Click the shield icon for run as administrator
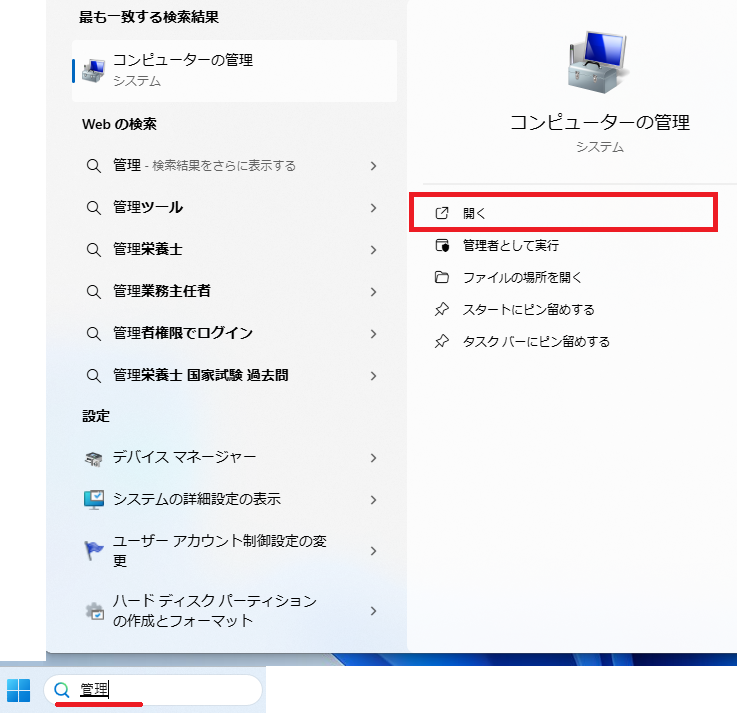Image resolution: width=737 pixels, height=713 pixels. (x=442, y=245)
